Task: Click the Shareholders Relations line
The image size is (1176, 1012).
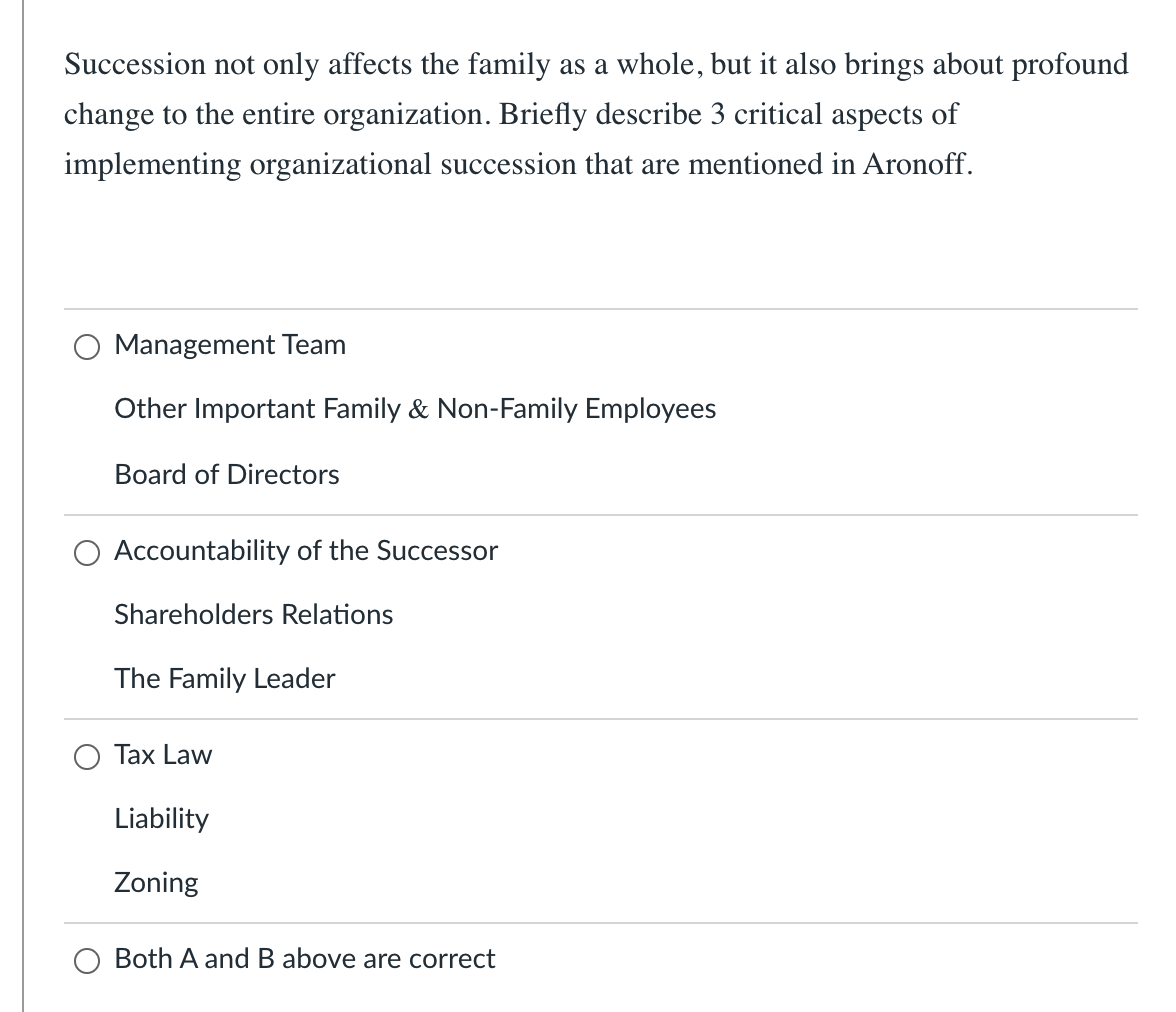Action: pyautogui.click(x=254, y=616)
